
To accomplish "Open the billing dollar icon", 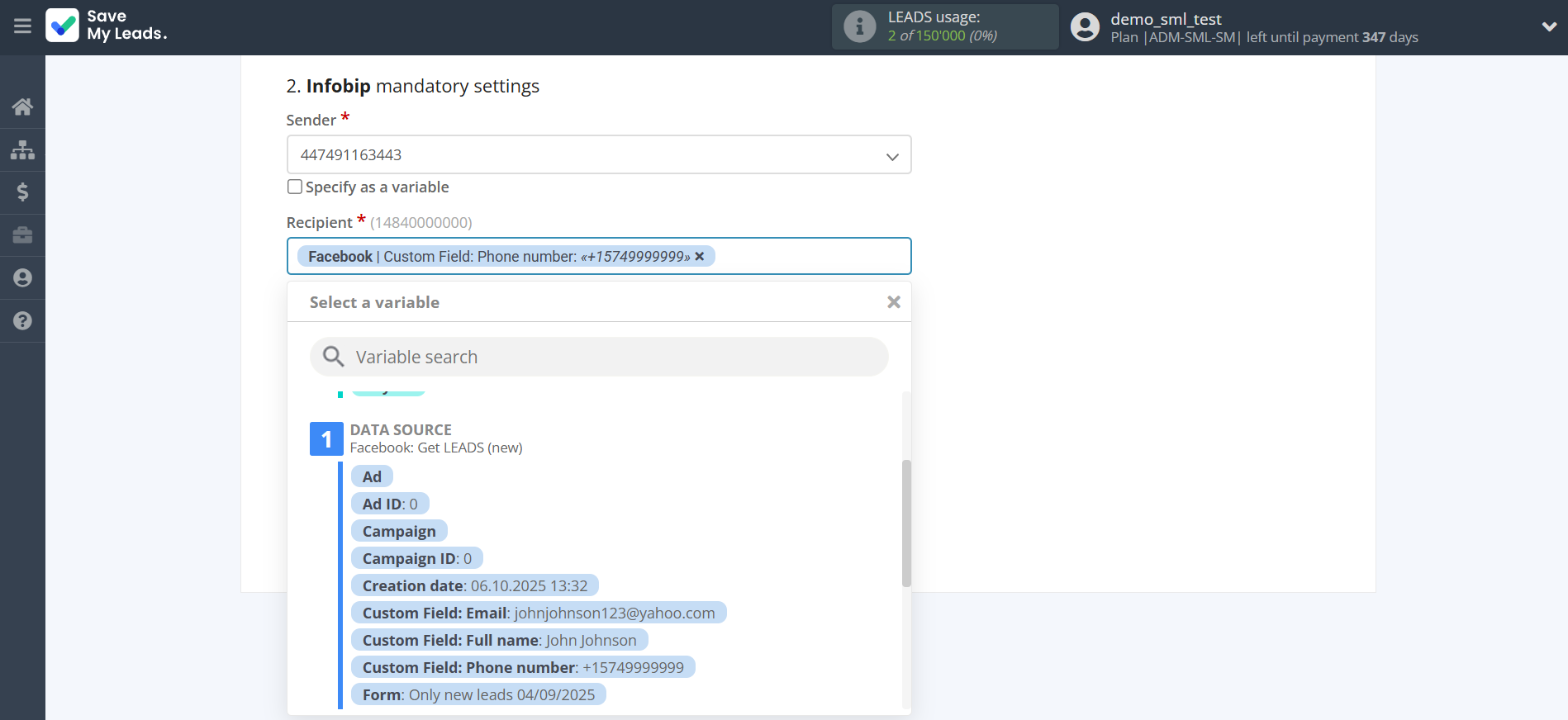I will 22,192.
